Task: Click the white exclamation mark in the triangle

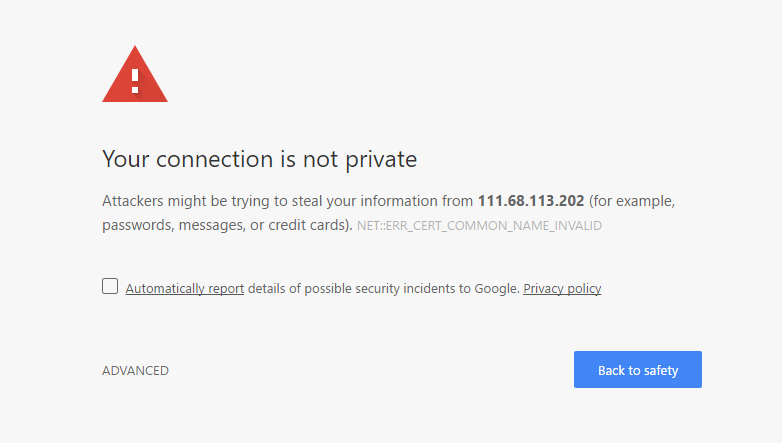Action: click(x=135, y=78)
